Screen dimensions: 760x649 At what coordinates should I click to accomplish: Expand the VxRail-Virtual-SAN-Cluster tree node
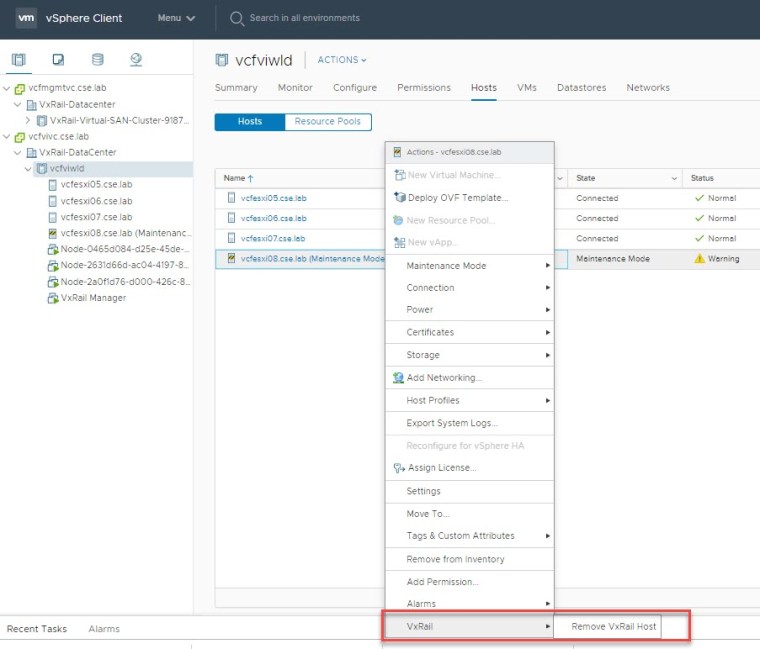tap(28, 120)
